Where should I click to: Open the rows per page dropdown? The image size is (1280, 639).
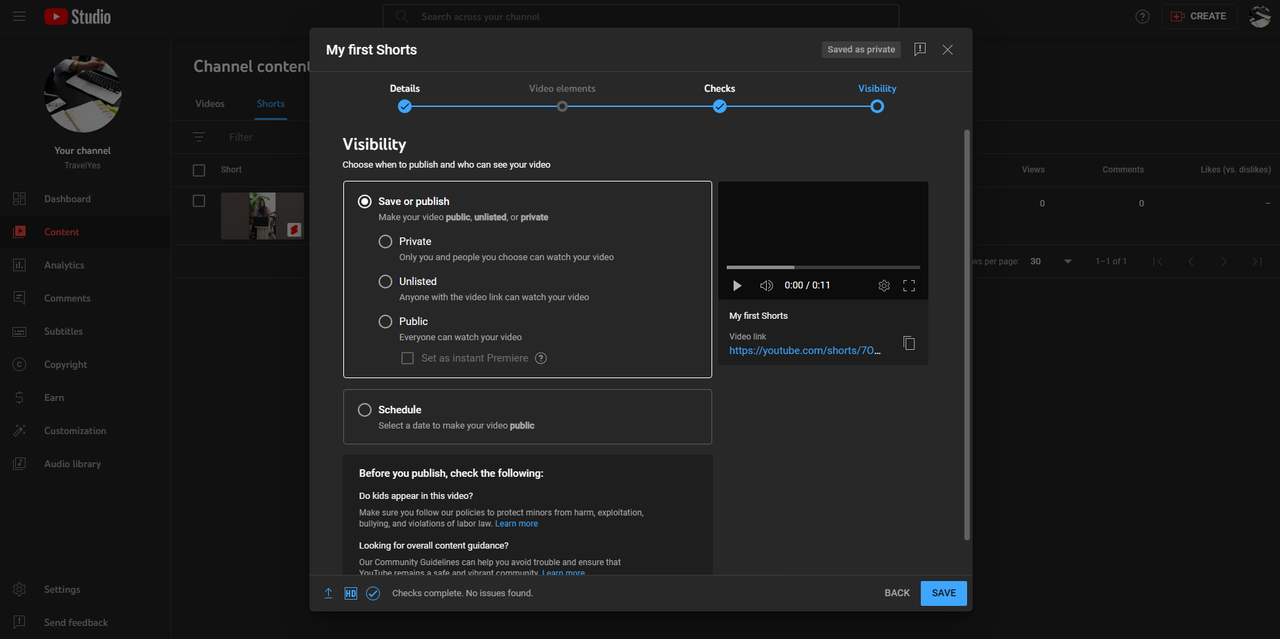[1051, 261]
